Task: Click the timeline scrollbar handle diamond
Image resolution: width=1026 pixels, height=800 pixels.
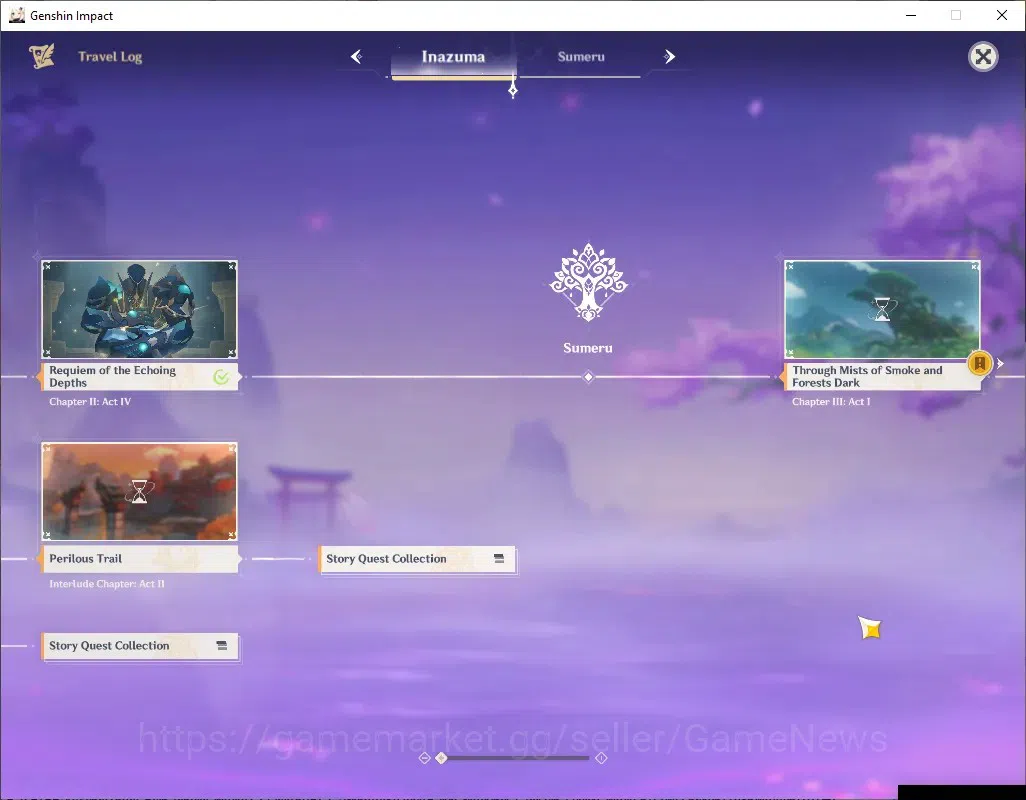Action: tap(442, 757)
